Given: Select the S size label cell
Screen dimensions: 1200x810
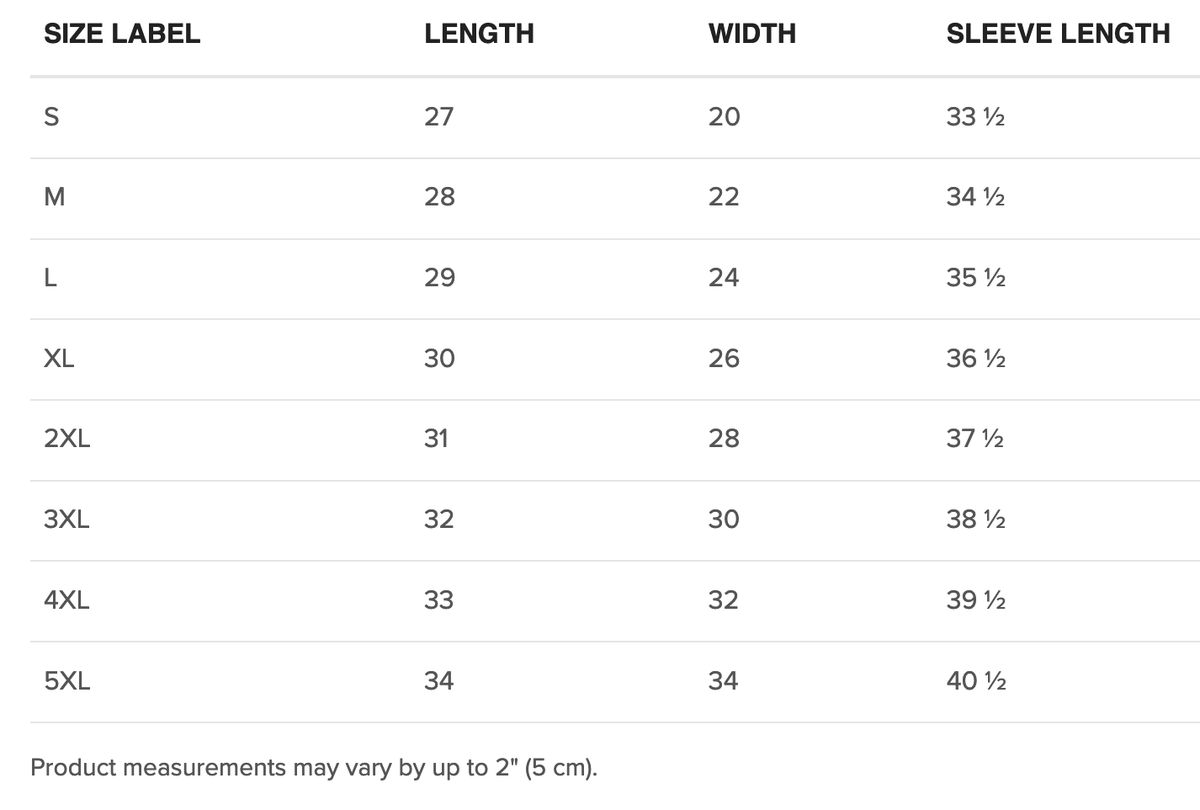Looking at the screenshot, I should click(x=52, y=117).
